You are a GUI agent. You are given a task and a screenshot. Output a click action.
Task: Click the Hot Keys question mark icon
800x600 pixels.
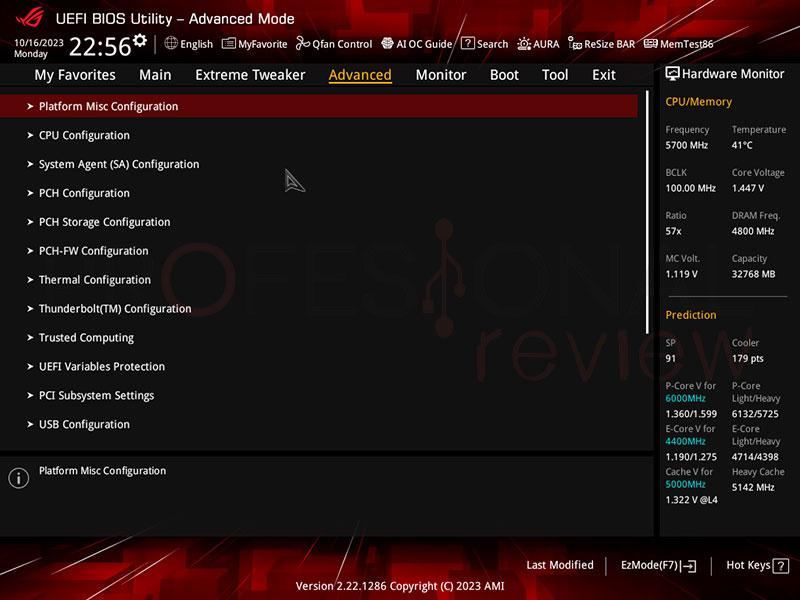pyautogui.click(x=781, y=566)
